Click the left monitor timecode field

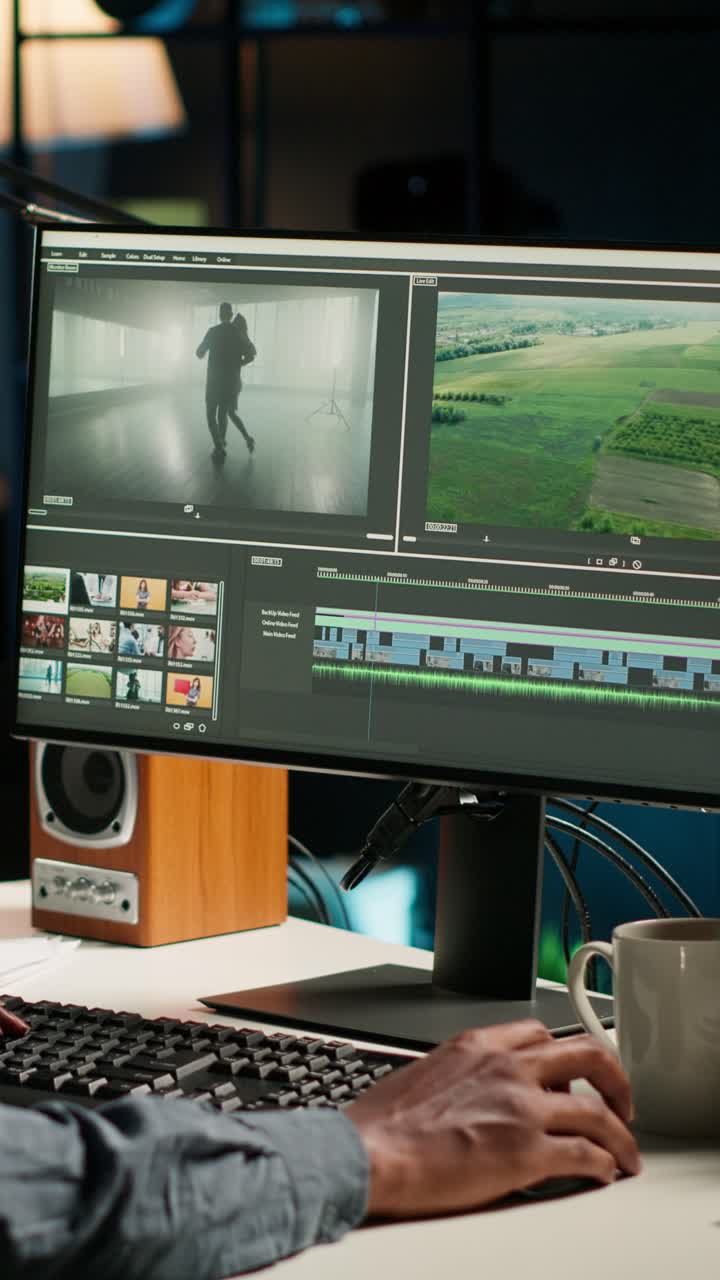[x=58, y=500]
